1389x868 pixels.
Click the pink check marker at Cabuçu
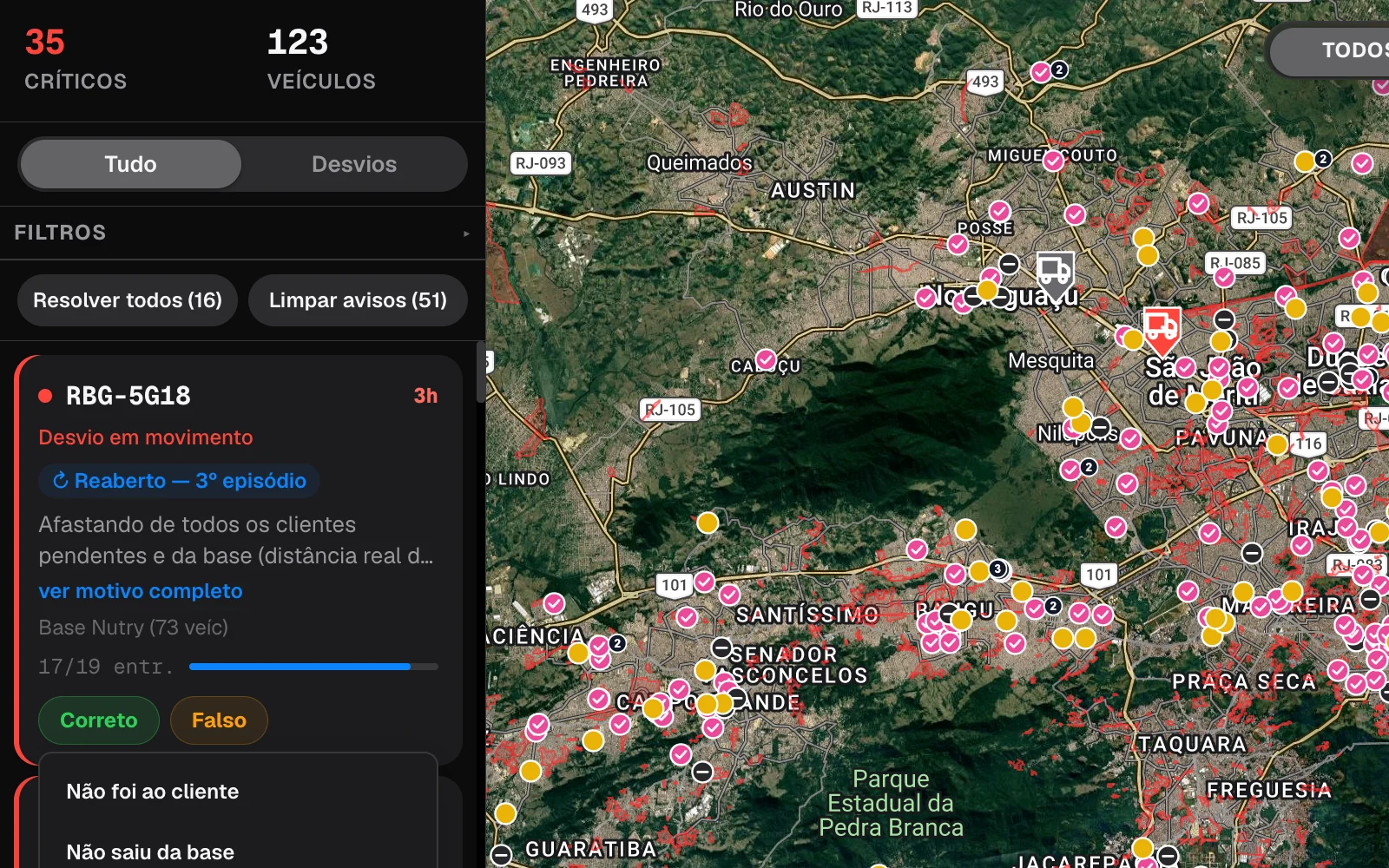click(x=766, y=359)
